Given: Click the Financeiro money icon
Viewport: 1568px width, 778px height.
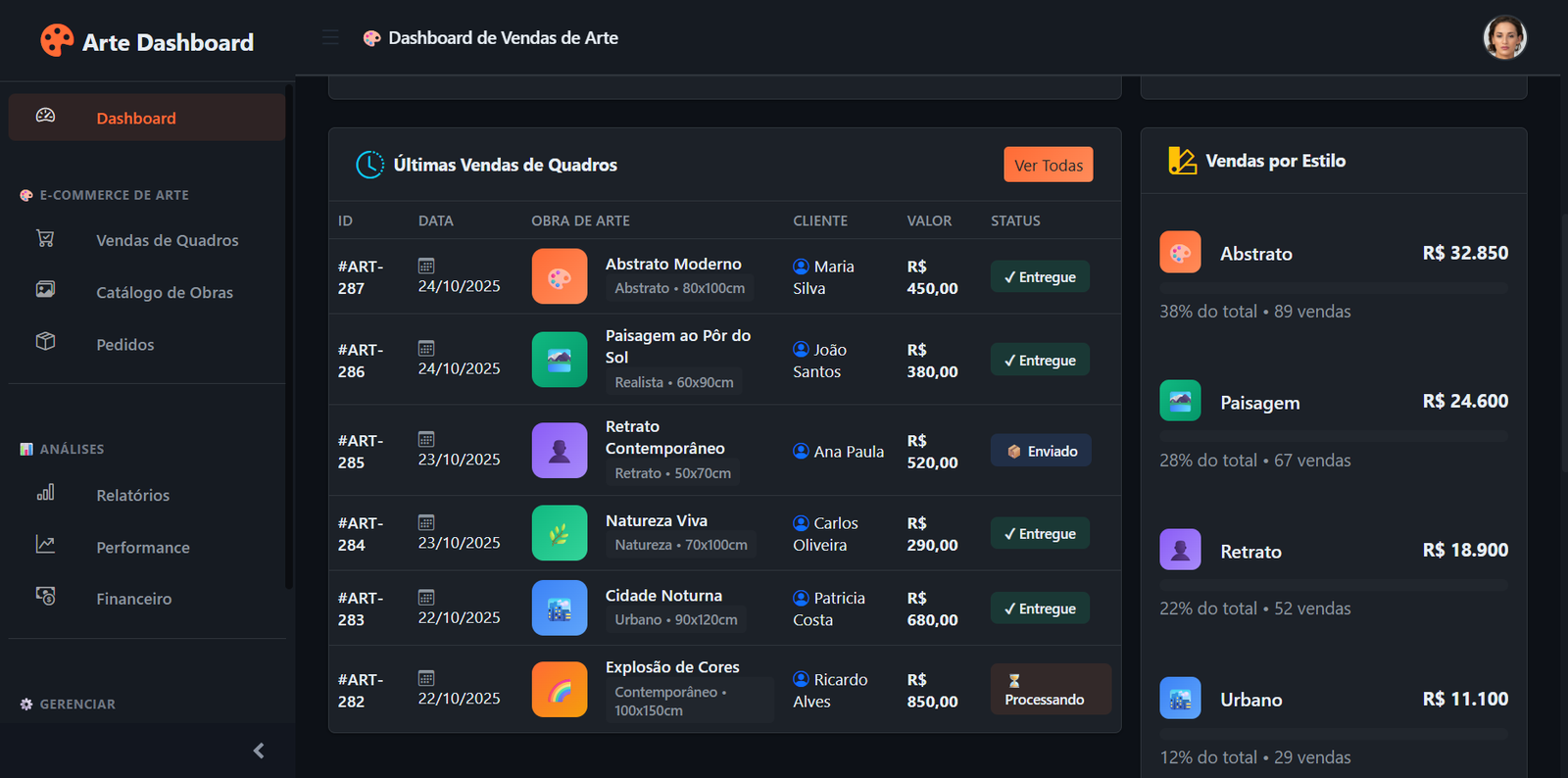Looking at the screenshot, I should pos(45,596).
